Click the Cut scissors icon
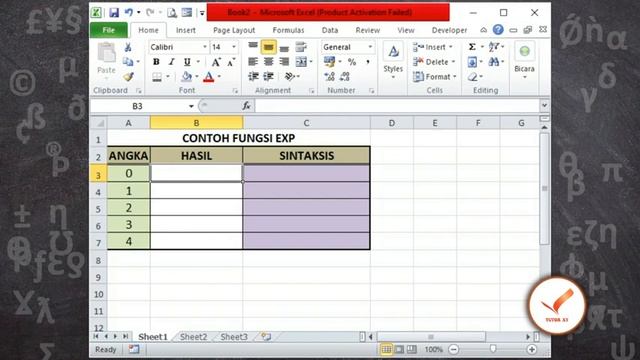Screen dimensions: 640x360 [x=128, y=47]
